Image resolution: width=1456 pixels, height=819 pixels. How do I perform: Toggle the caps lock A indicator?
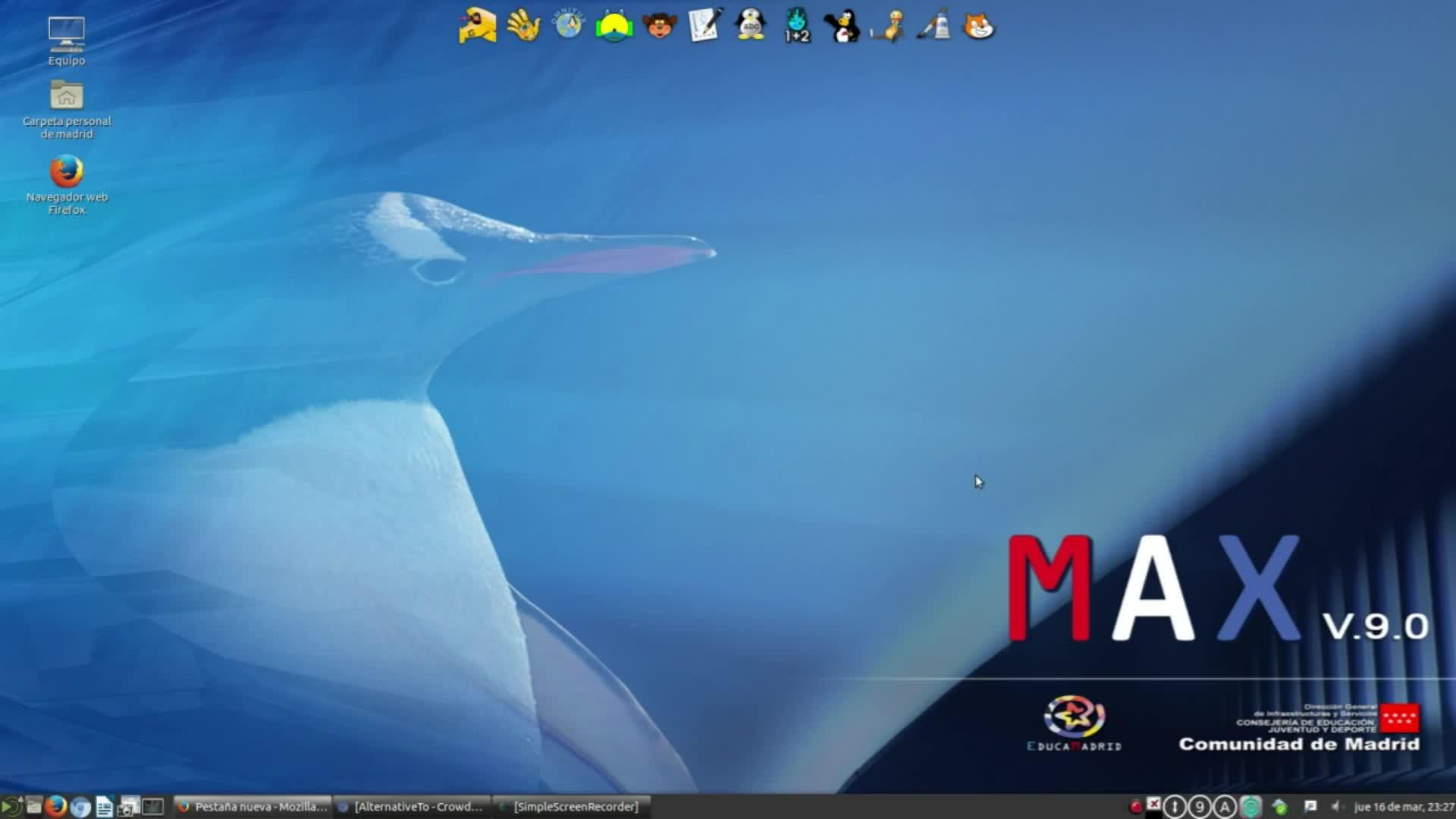click(x=1225, y=807)
